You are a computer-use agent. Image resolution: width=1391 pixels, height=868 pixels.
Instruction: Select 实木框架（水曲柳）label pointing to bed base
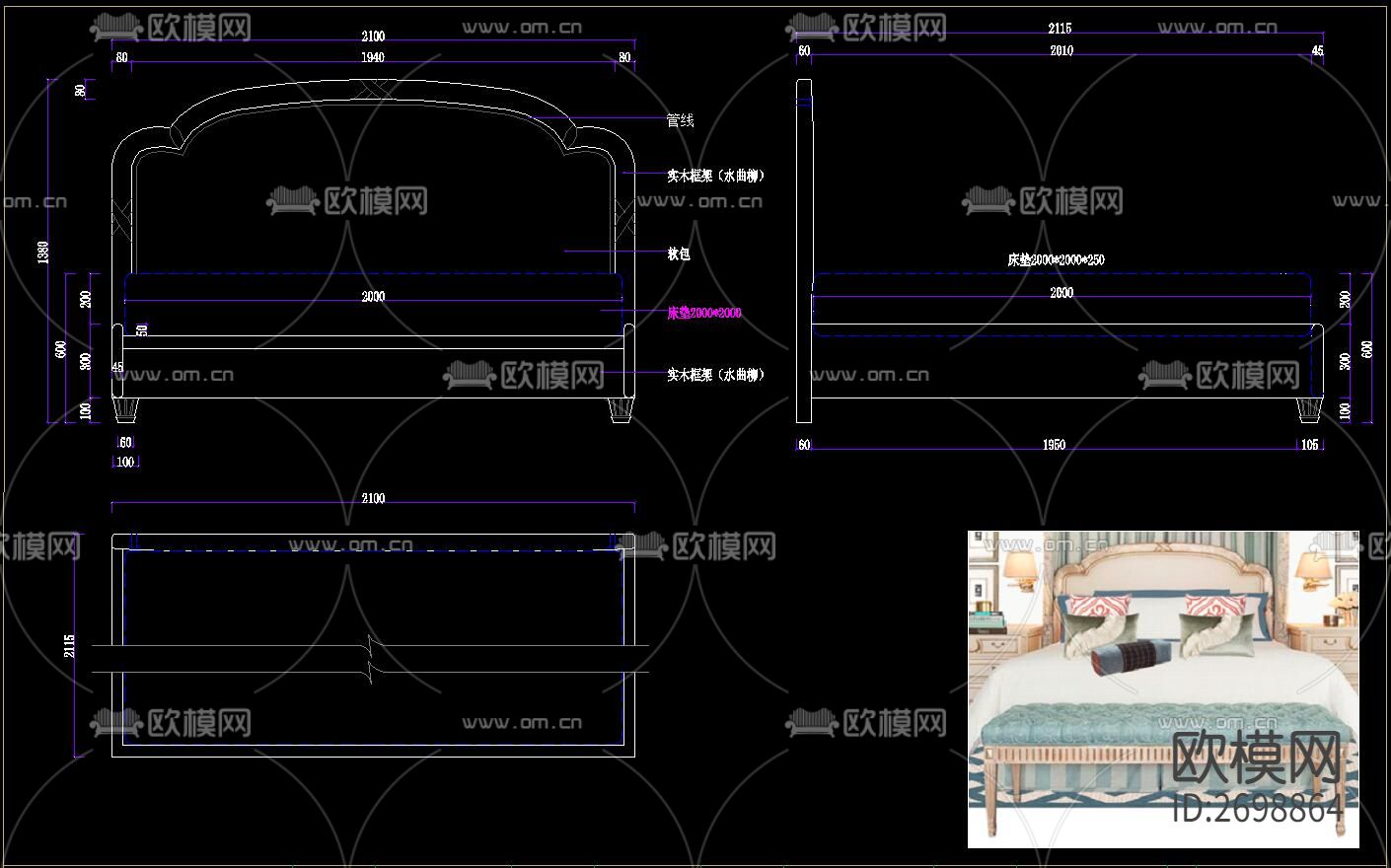pos(716,375)
